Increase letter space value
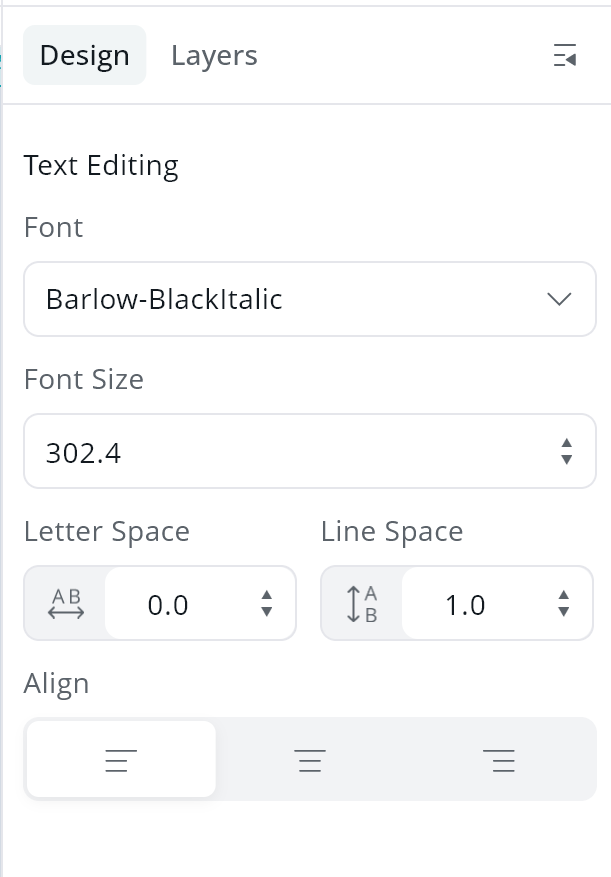This screenshot has height=877, width=611. click(267, 596)
